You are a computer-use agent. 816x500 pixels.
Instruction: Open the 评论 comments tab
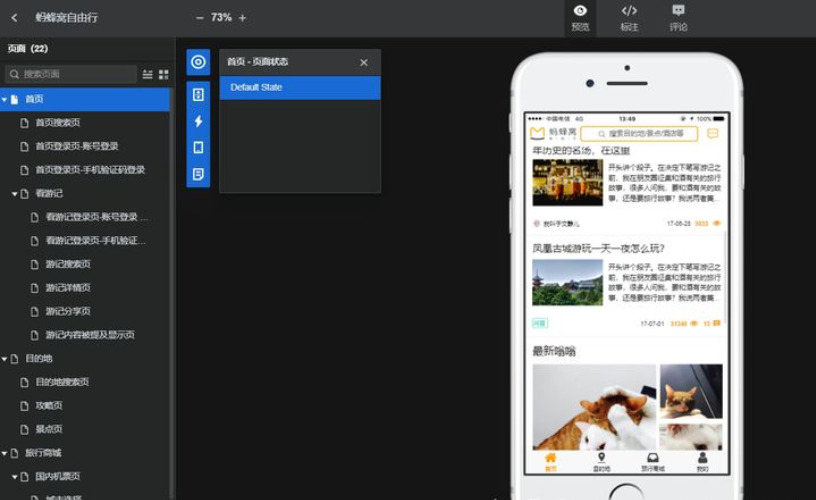678,18
